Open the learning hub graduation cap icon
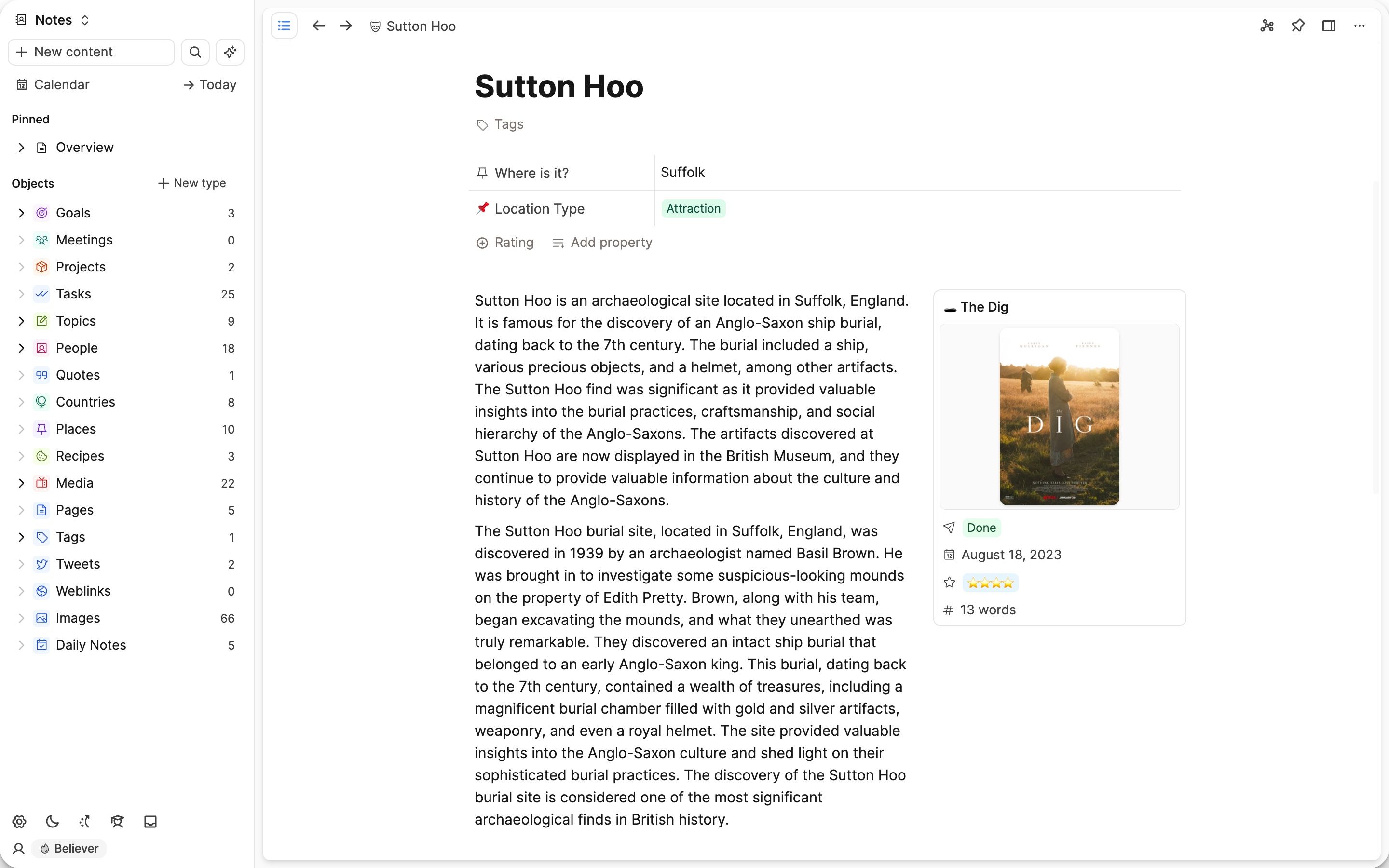This screenshot has height=868, width=1389. [118, 822]
